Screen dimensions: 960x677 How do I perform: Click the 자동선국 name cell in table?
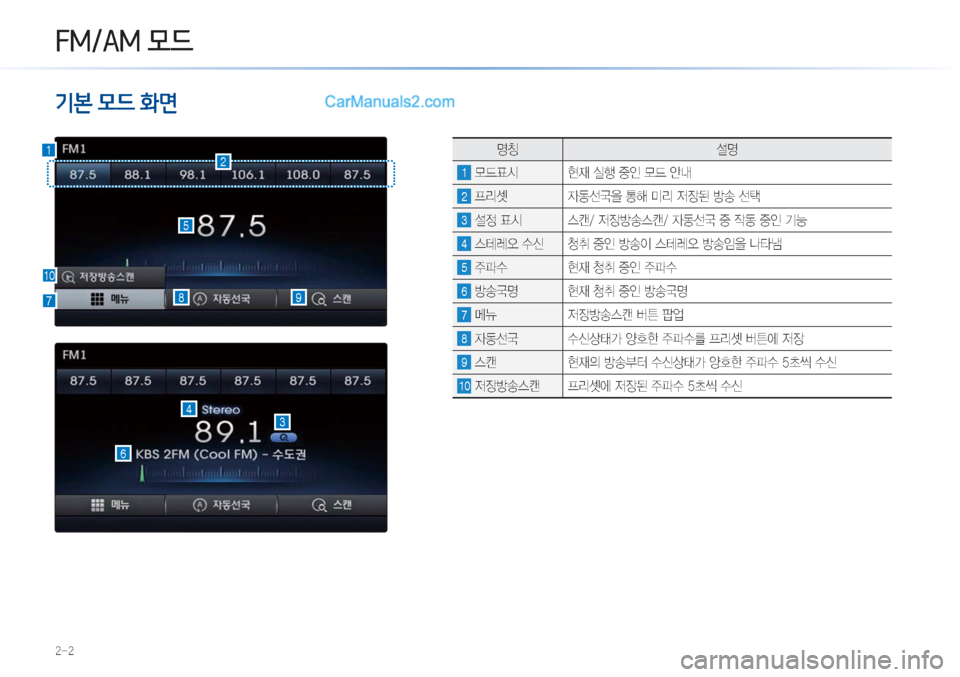[508, 338]
